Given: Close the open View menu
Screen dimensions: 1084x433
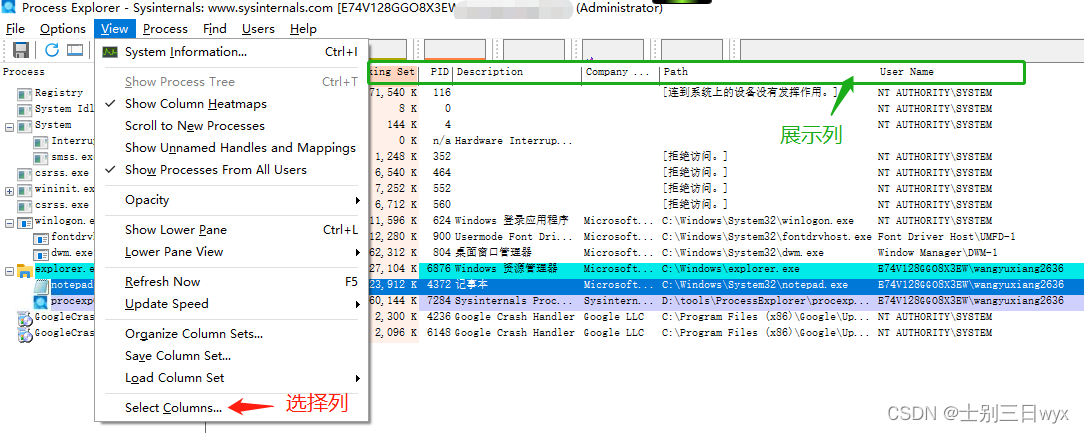Looking at the screenshot, I should (114, 28).
